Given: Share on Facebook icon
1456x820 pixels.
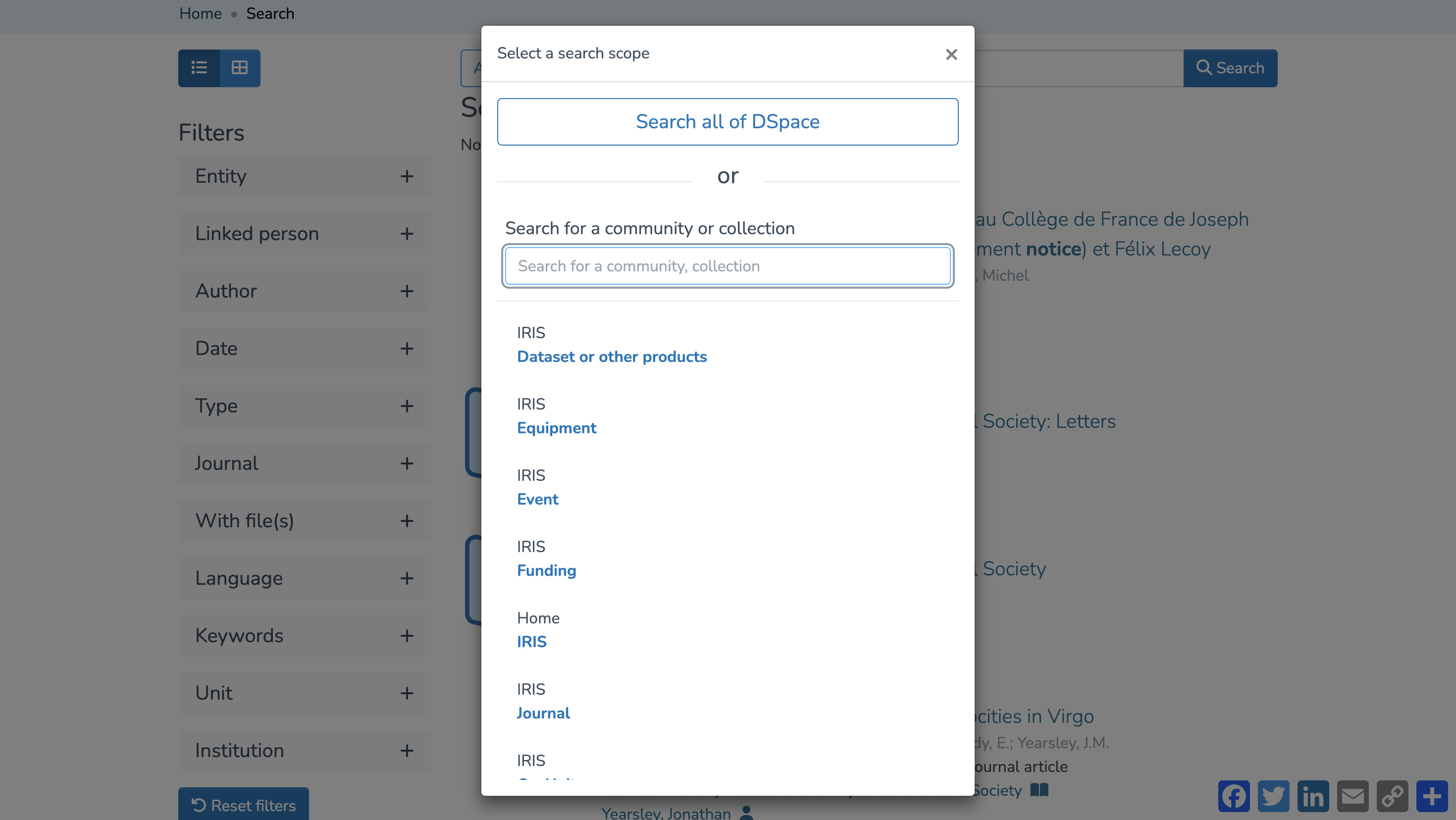Looking at the screenshot, I should (x=1233, y=796).
